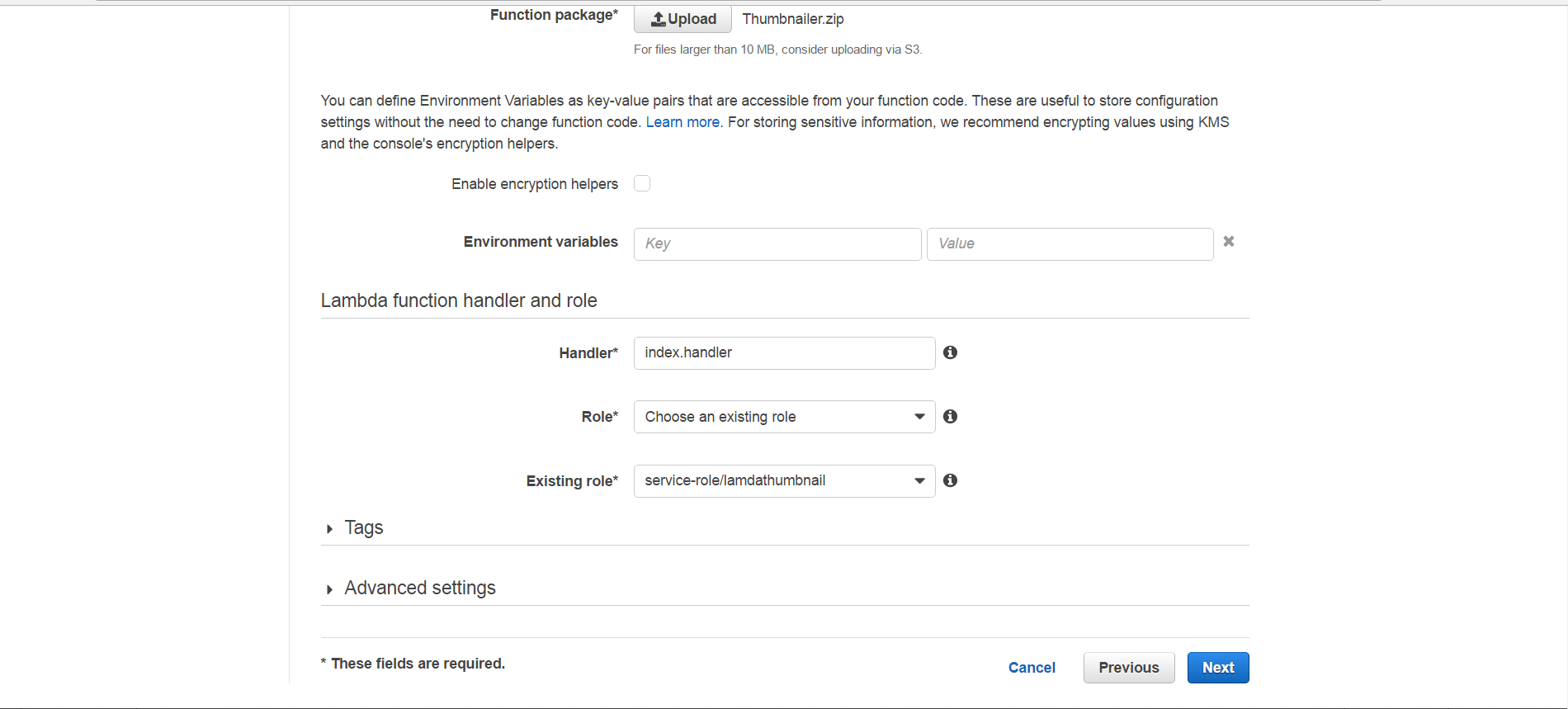
Task: Proceed with the Next button
Action: 1218,668
